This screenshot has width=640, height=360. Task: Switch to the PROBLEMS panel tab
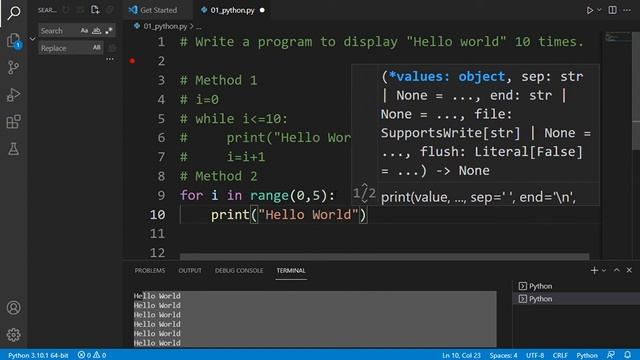point(150,270)
